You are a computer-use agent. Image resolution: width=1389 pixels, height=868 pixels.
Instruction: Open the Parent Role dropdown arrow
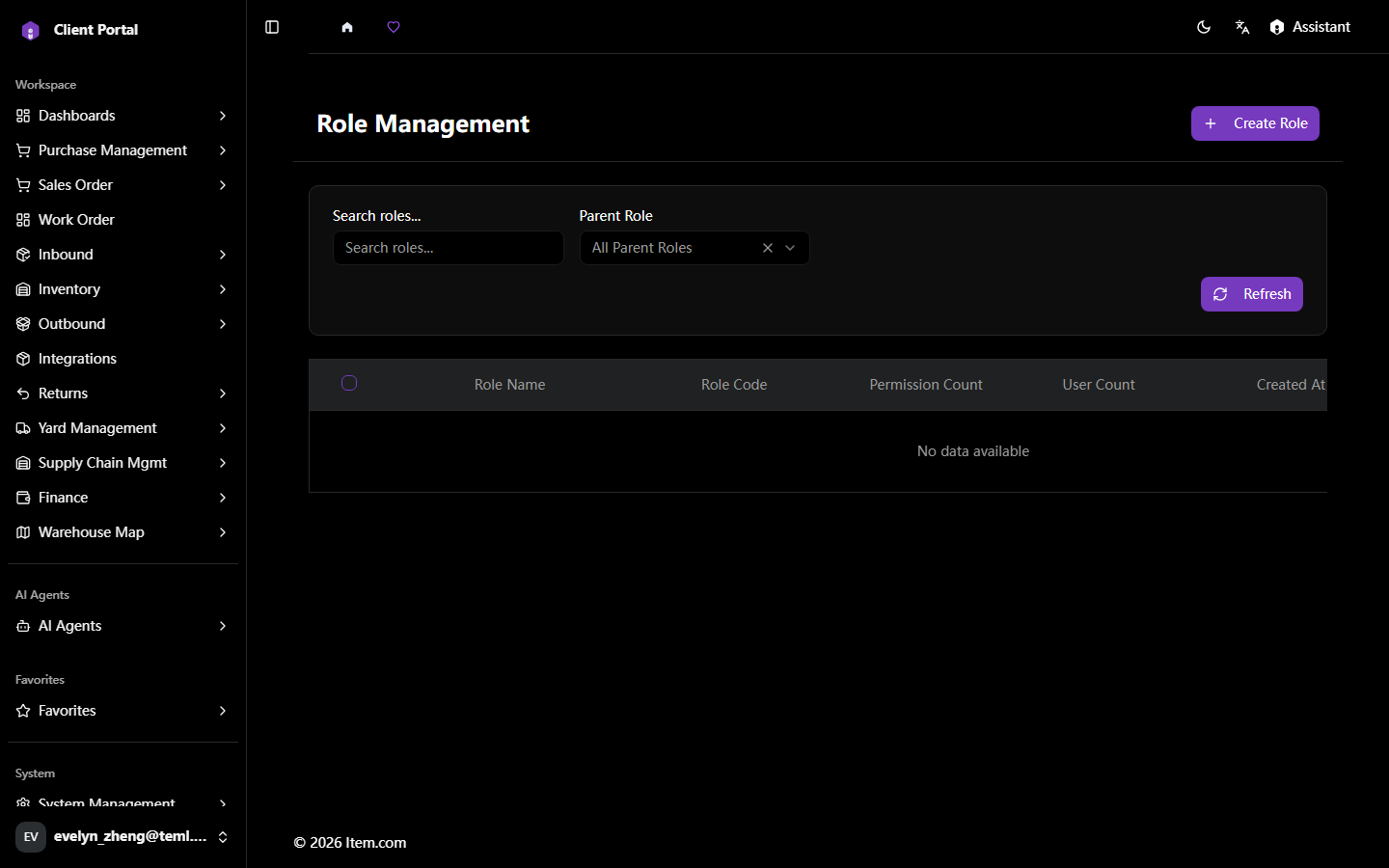pos(790,248)
